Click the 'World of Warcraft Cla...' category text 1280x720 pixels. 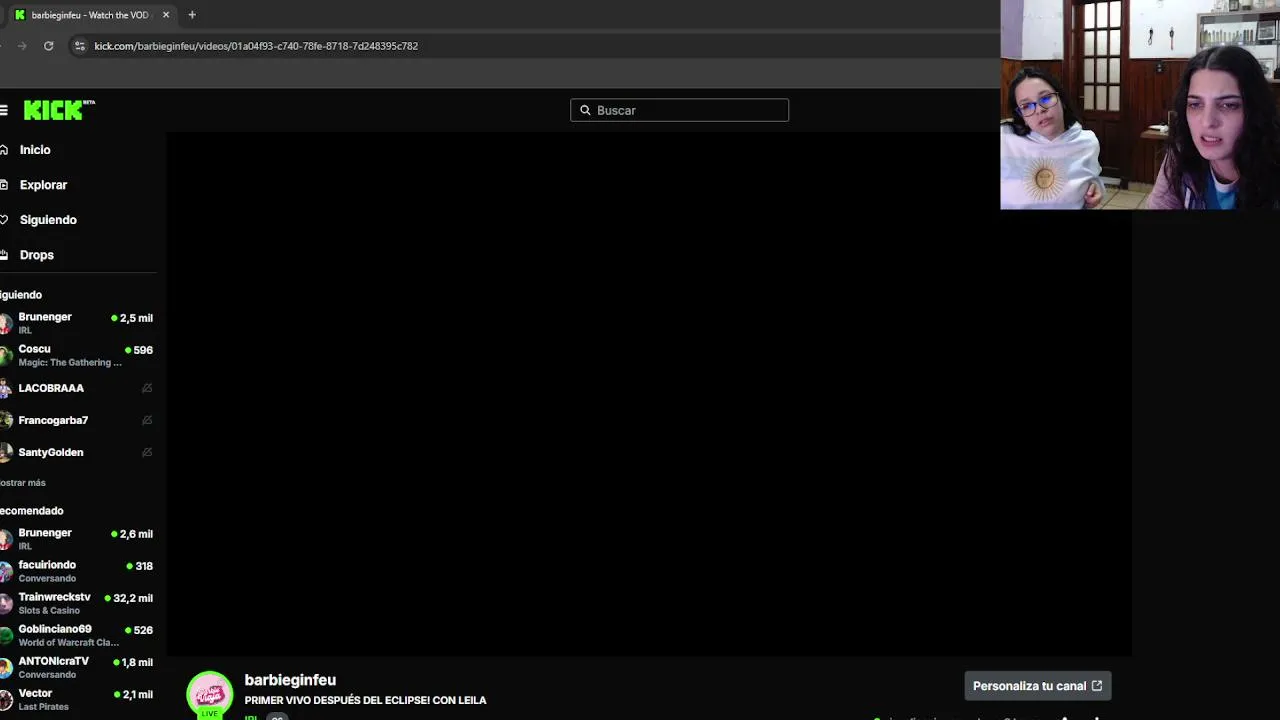tap(68, 643)
